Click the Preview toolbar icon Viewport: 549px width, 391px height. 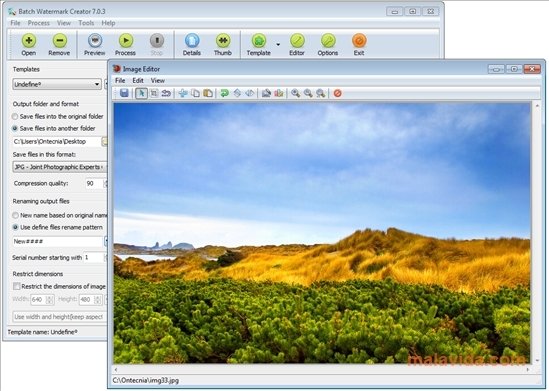click(x=95, y=41)
